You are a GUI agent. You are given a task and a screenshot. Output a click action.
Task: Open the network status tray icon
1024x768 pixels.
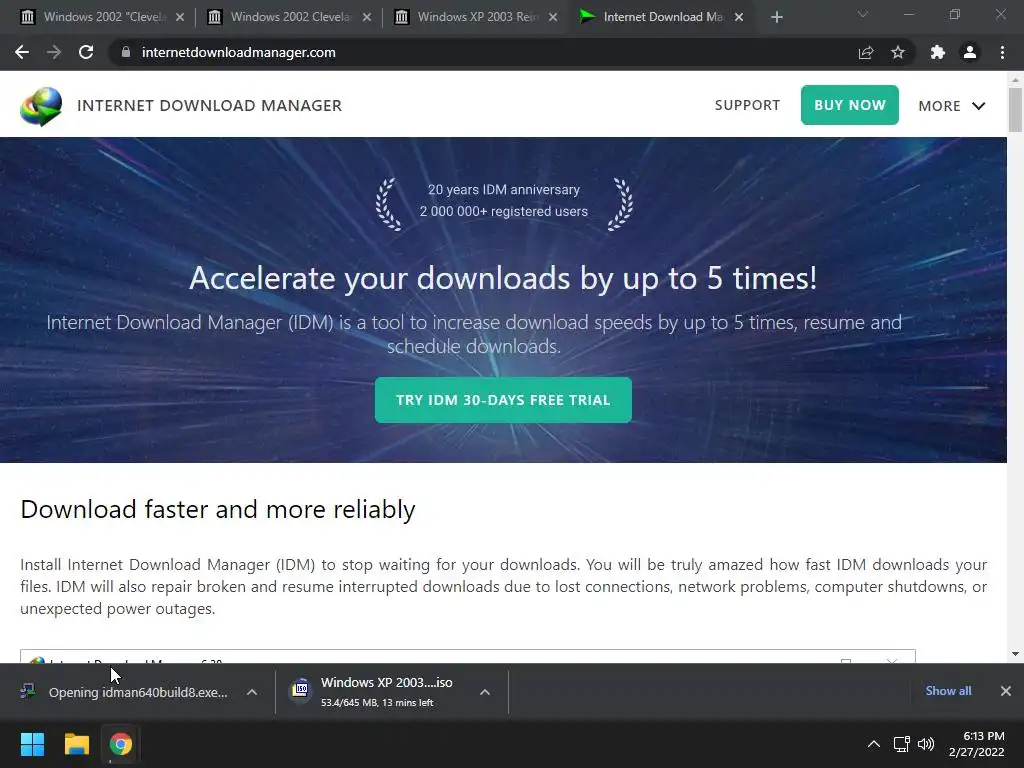pyautogui.click(x=902, y=744)
